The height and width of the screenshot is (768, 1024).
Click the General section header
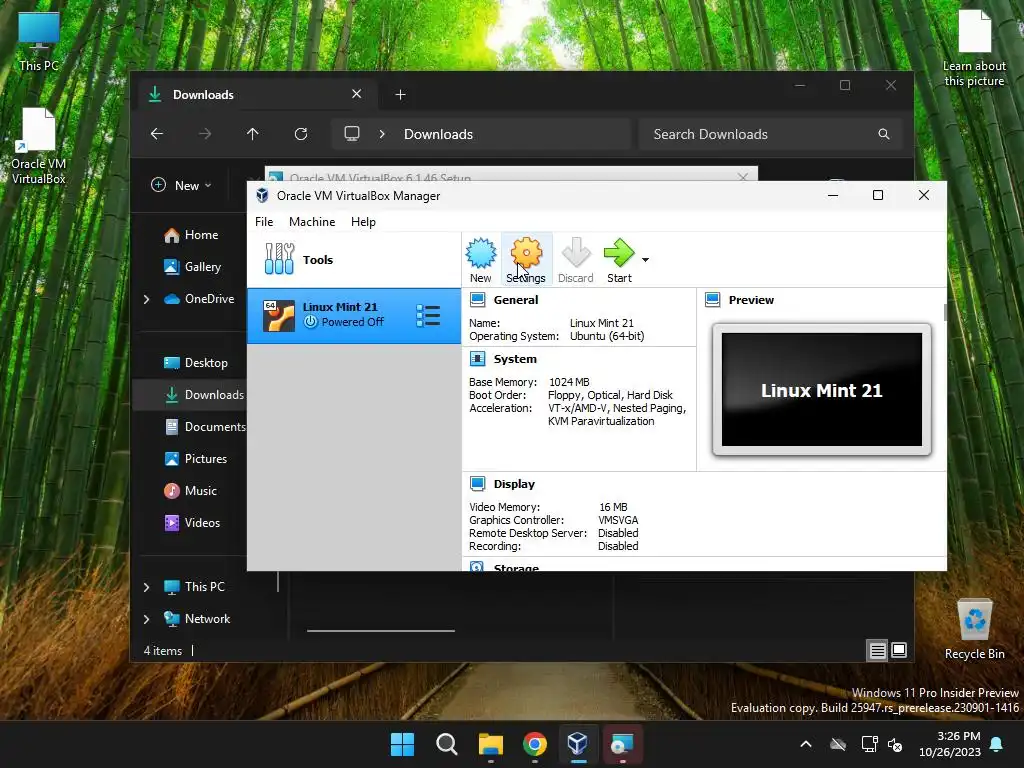tap(516, 300)
